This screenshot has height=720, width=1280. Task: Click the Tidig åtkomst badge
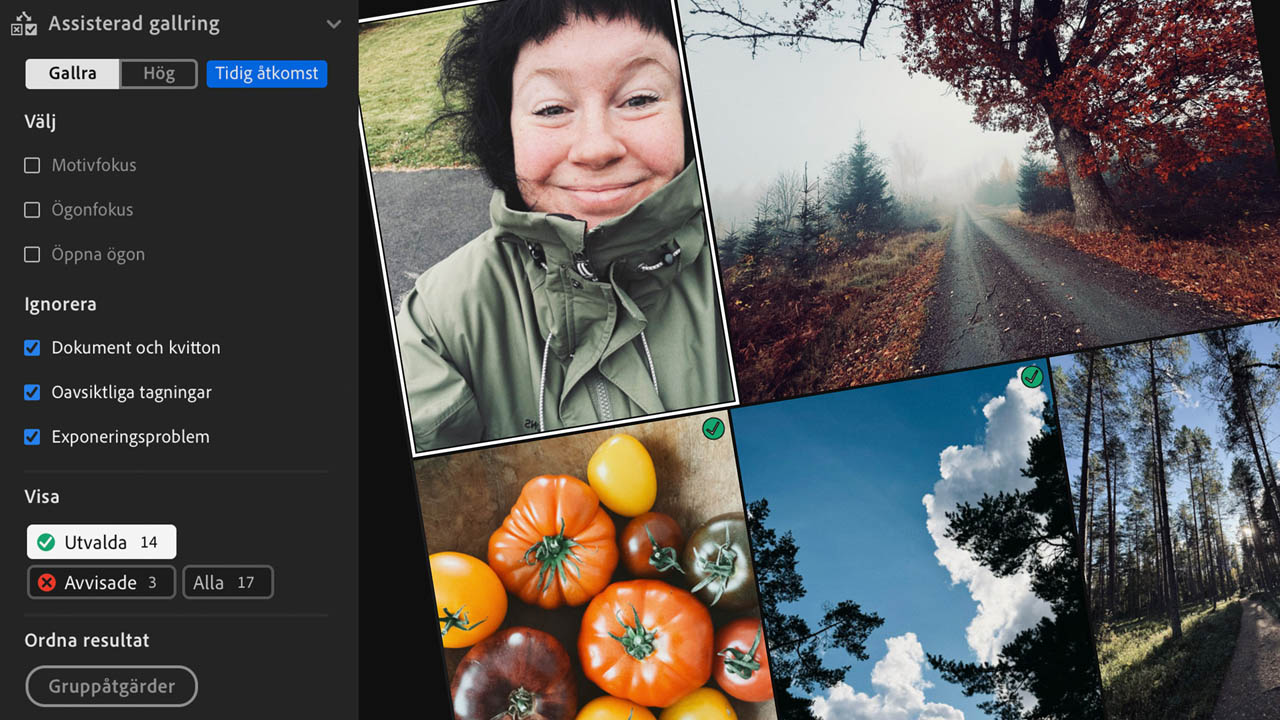267,73
